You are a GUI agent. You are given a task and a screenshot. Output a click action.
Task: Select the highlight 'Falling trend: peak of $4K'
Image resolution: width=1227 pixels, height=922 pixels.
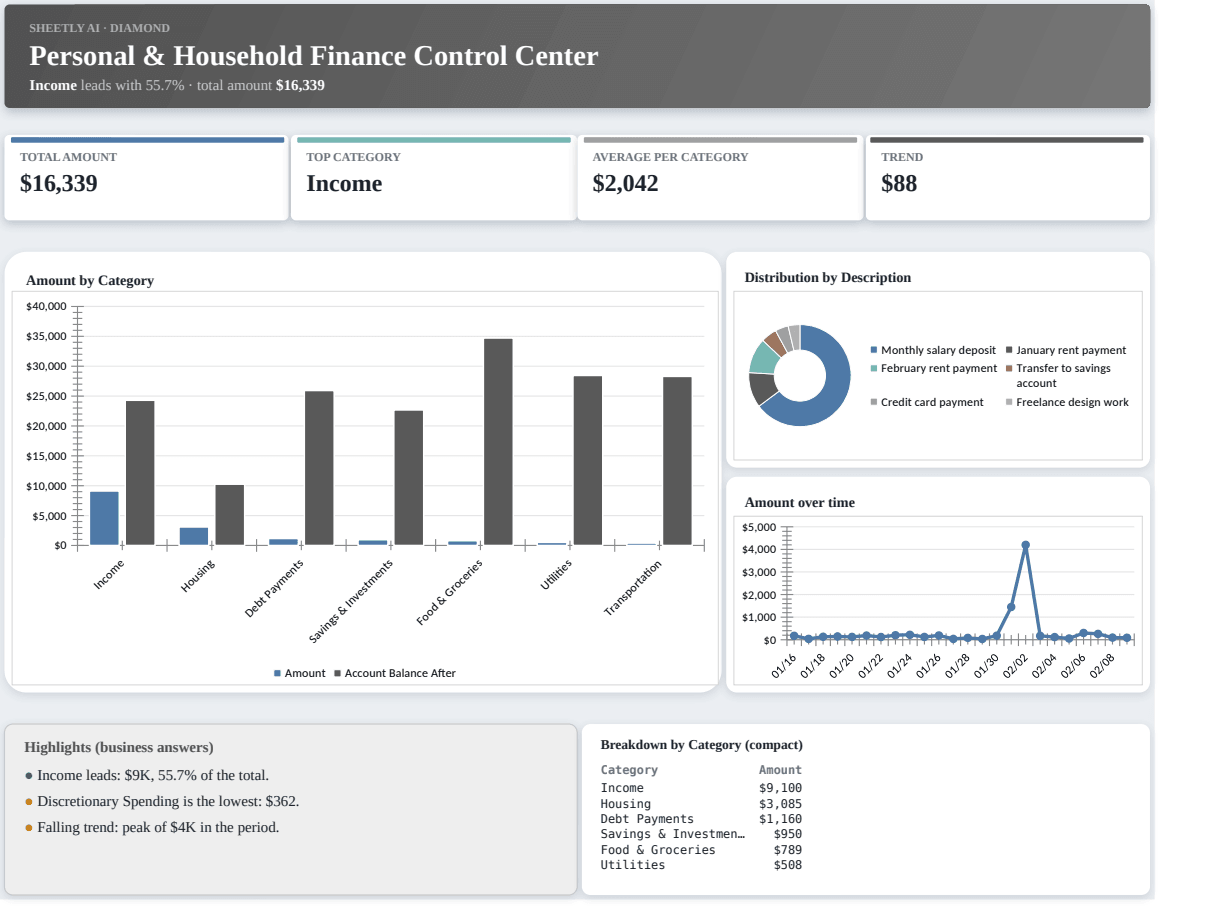(x=152, y=827)
